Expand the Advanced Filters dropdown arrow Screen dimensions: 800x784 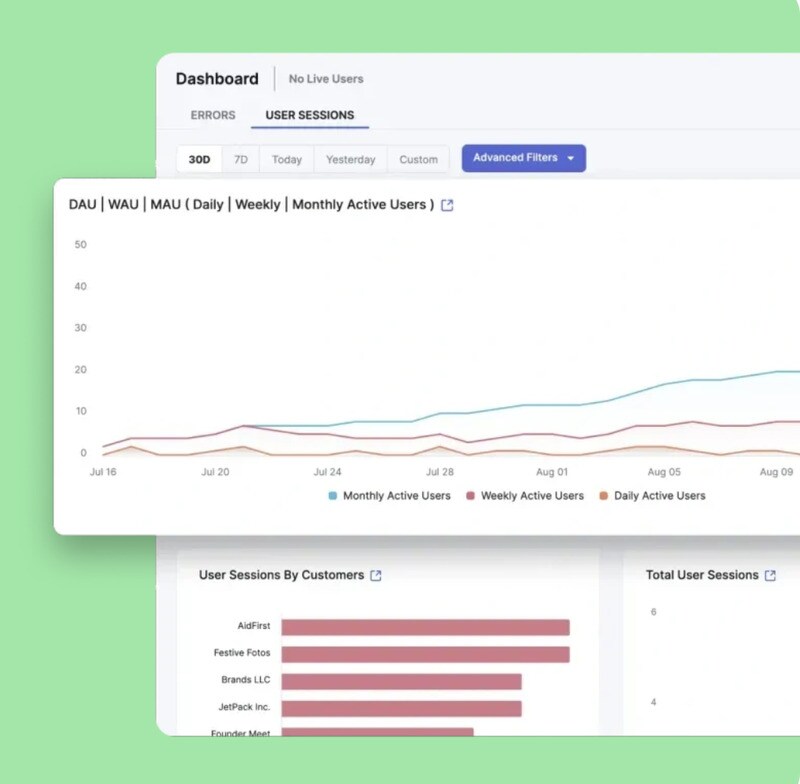point(570,159)
